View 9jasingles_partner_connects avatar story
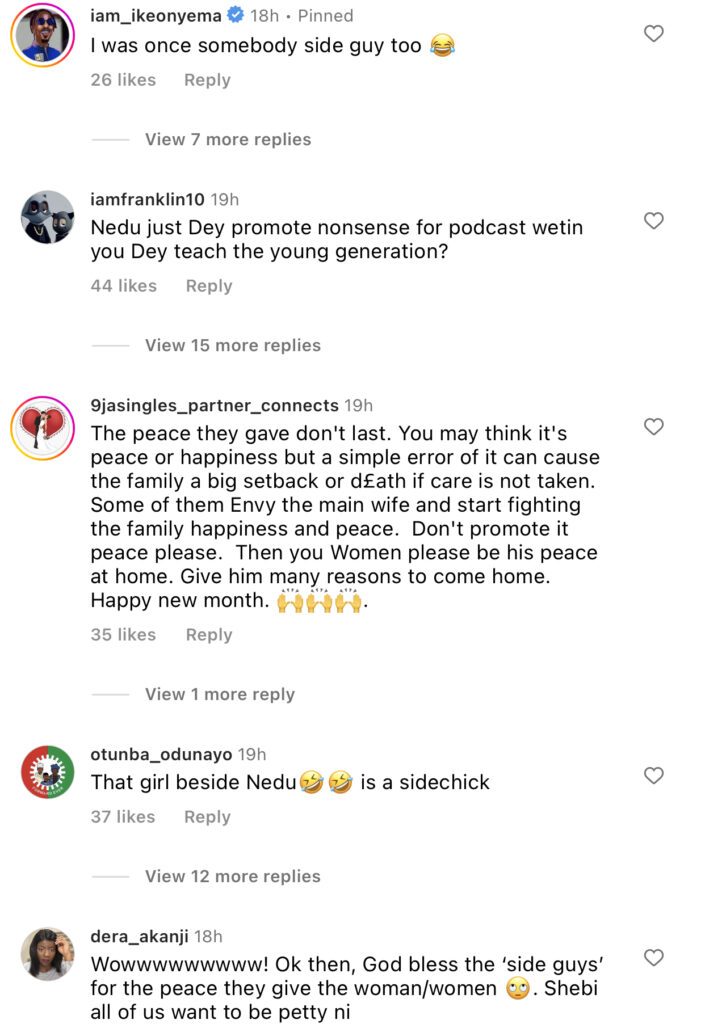 coord(42,428)
